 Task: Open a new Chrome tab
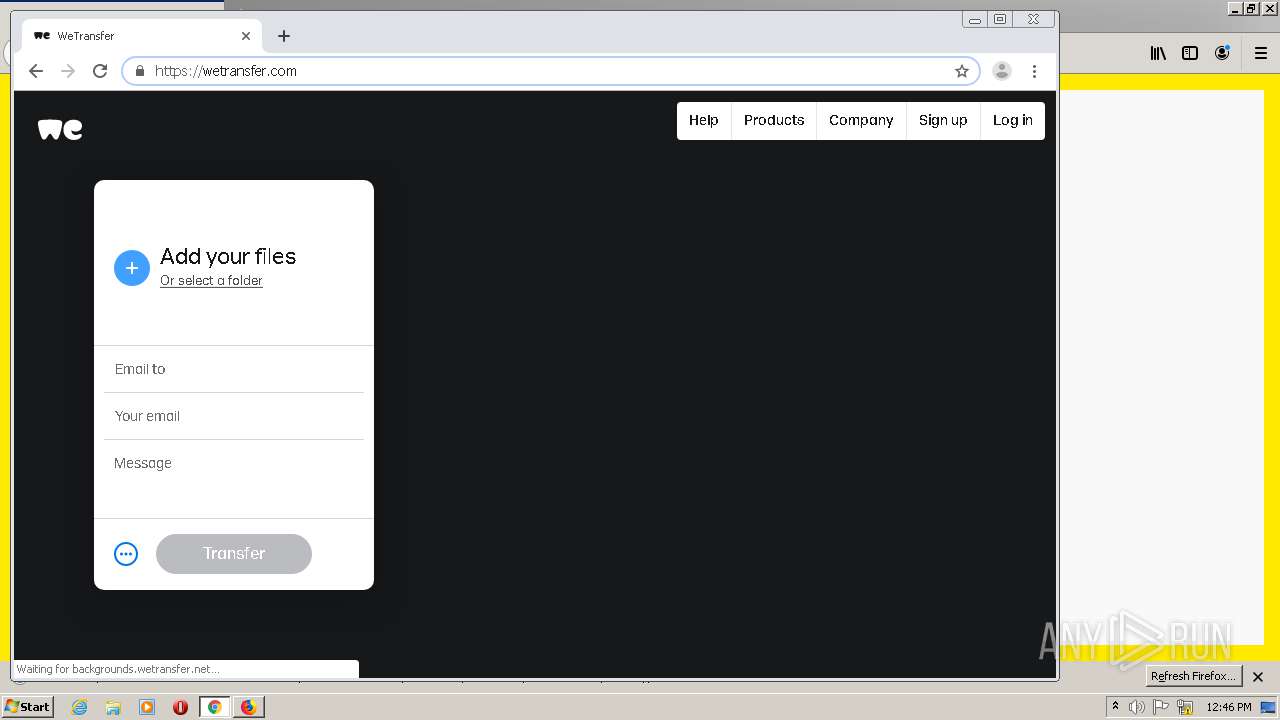[284, 36]
